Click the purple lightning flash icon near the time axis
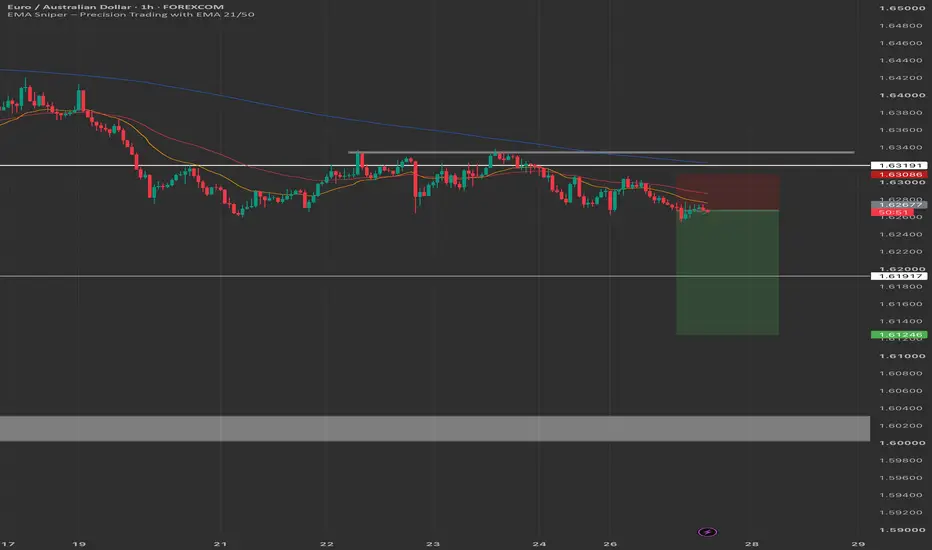Screen dimensions: 932x550 (707, 532)
